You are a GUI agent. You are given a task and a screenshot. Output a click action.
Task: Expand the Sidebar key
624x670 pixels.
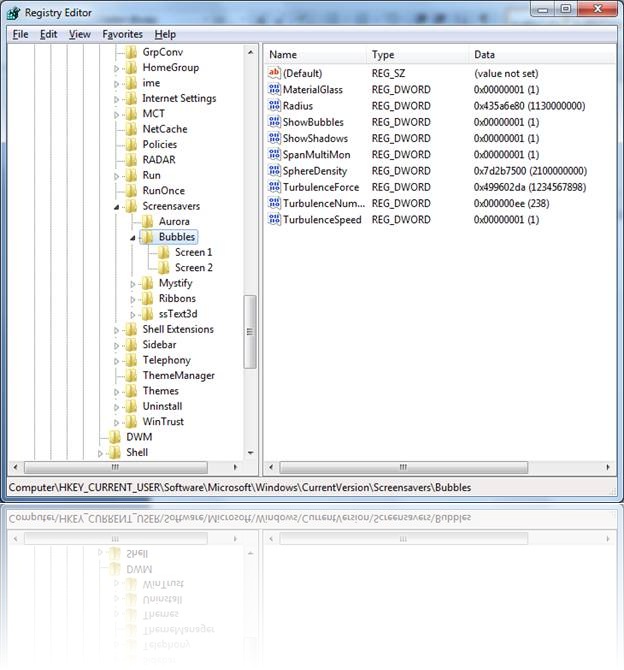coord(116,345)
